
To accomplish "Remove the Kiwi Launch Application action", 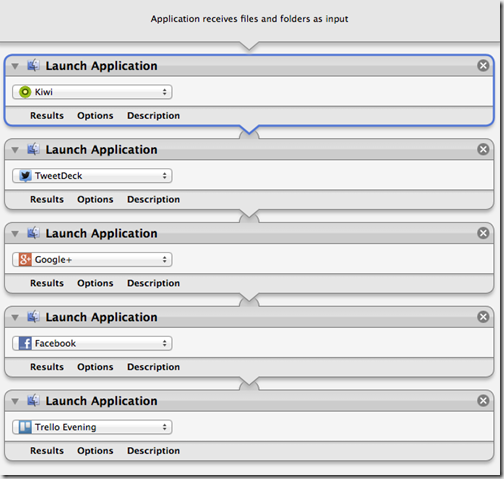I will coord(483,65).
